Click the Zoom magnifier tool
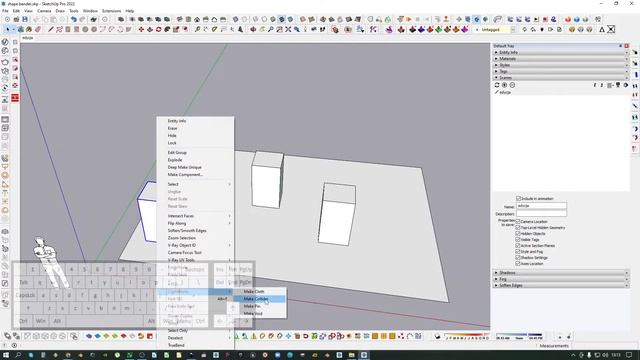 click(271, 29)
